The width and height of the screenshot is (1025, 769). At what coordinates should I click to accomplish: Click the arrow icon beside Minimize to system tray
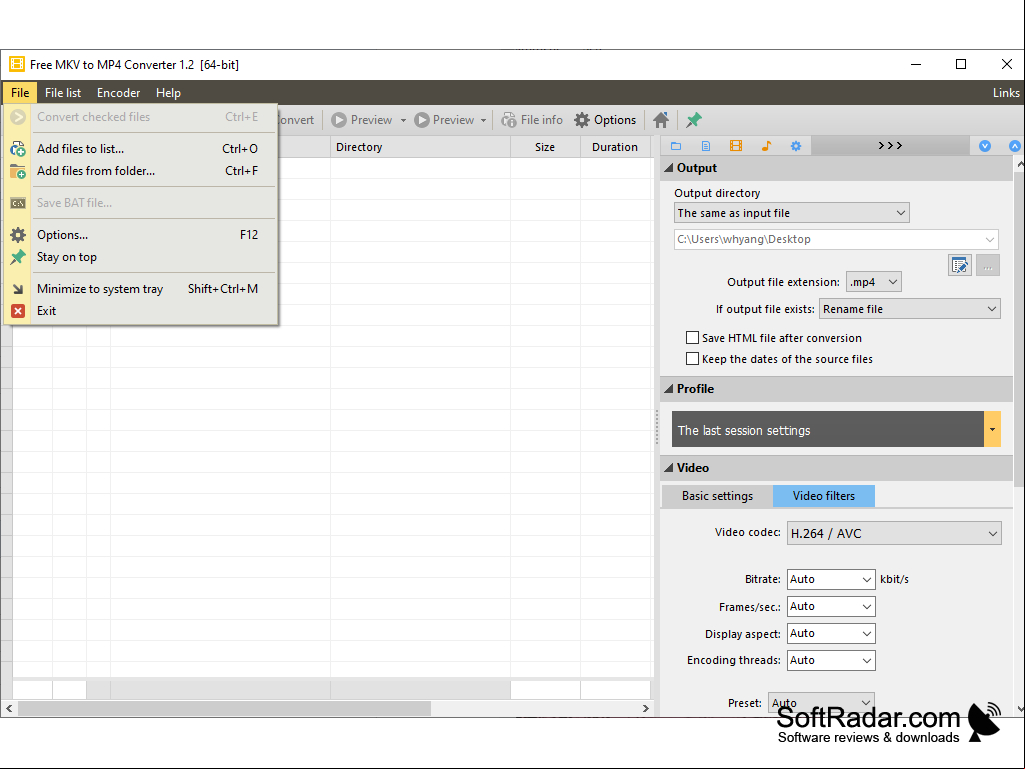[18, 289]
